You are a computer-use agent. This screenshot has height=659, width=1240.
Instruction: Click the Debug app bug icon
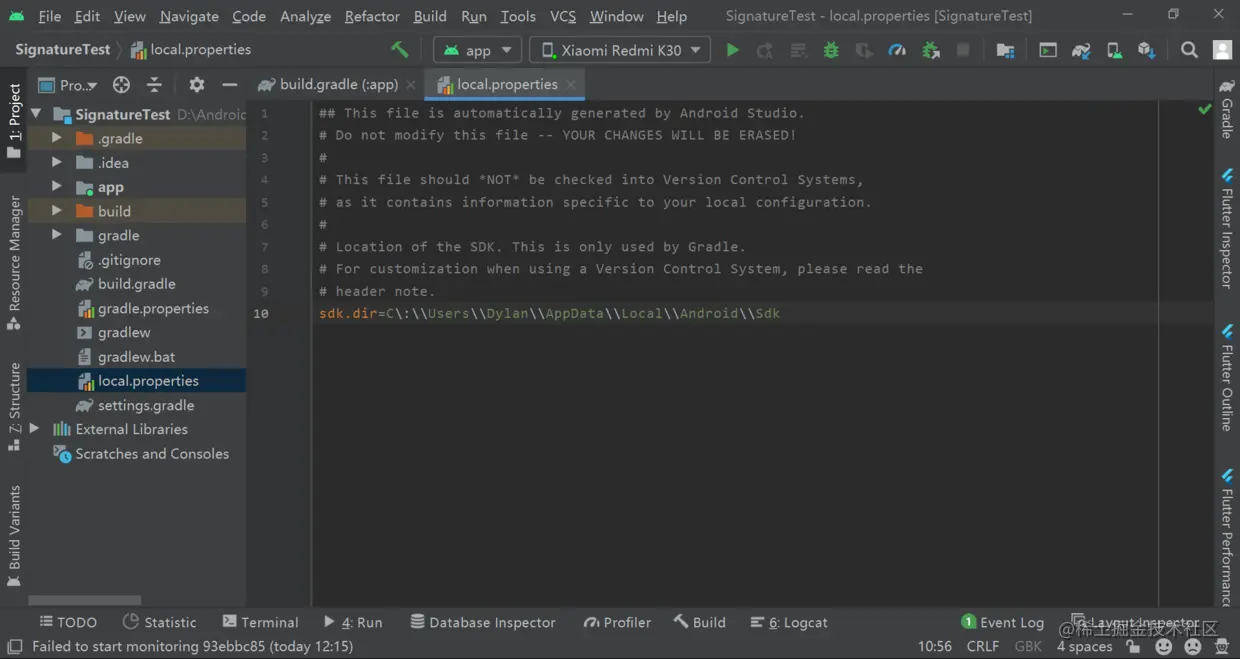(x=831, y=50)
